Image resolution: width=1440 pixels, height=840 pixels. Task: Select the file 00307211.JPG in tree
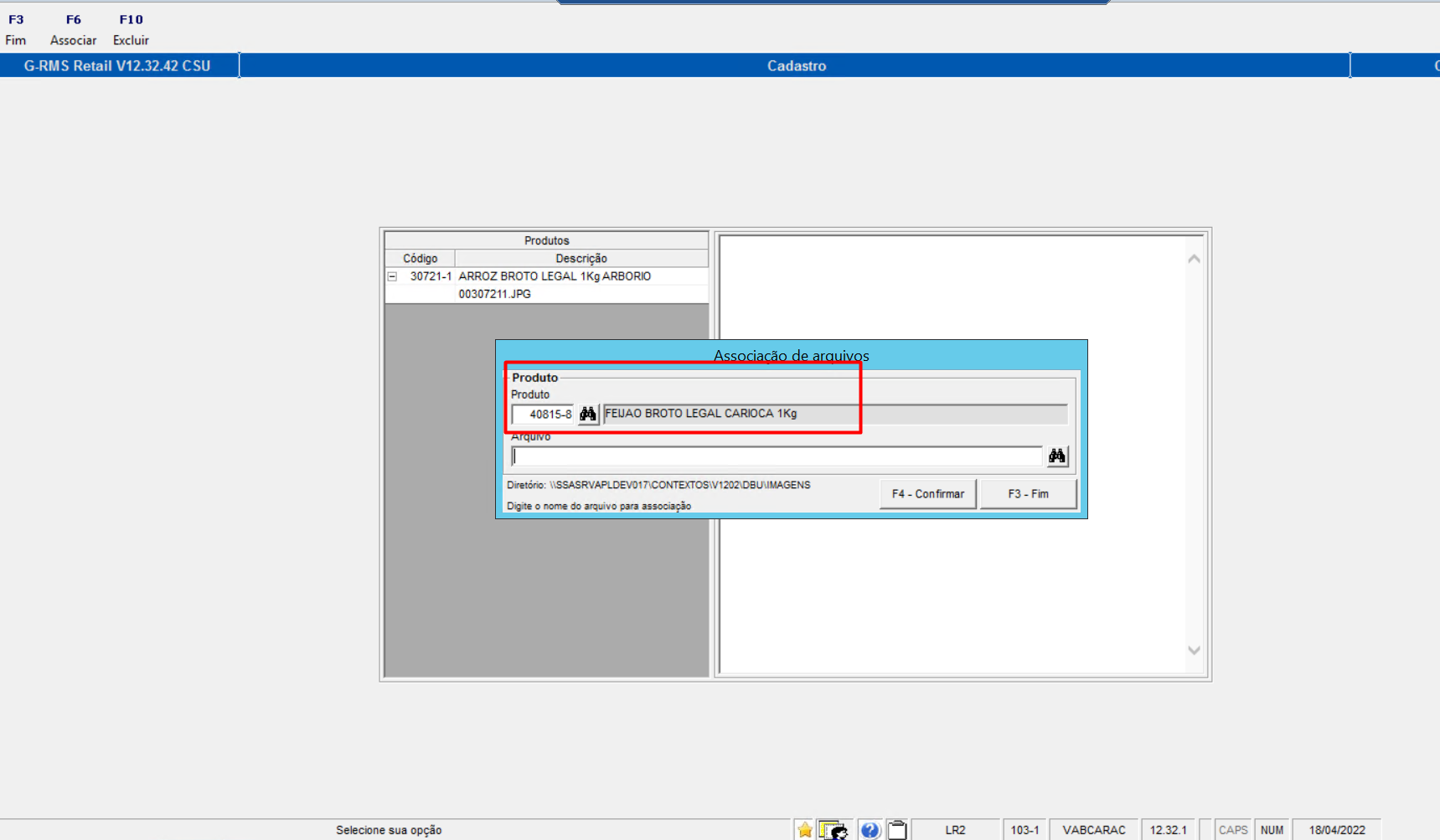point(494,294)
